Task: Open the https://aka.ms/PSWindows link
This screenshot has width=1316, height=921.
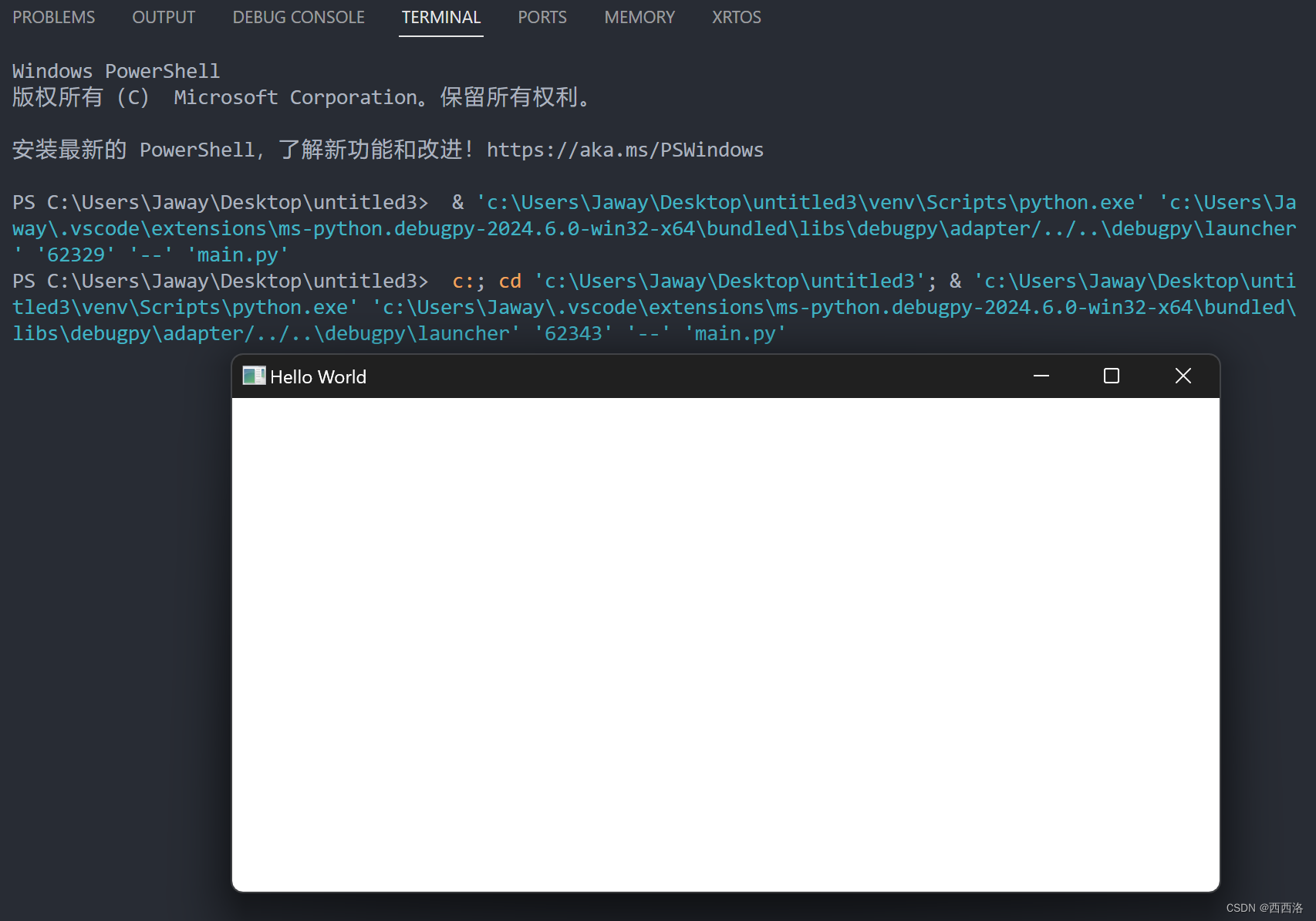Action: [x=625, y=150]
